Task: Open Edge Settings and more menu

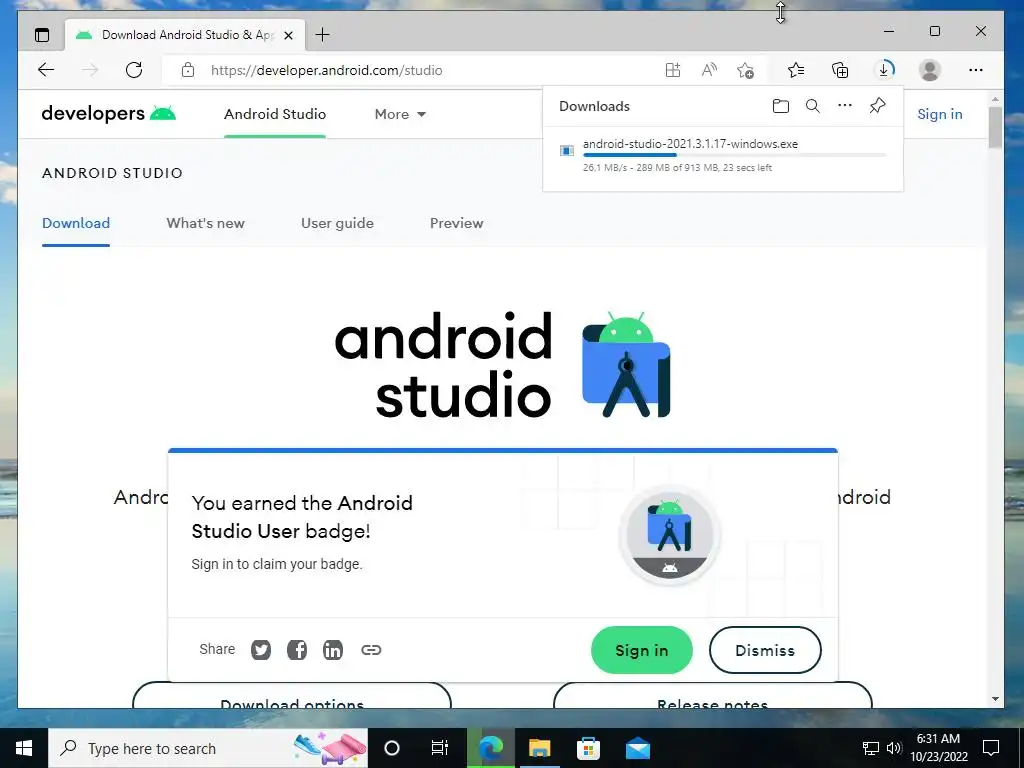Action: [976, 70]
